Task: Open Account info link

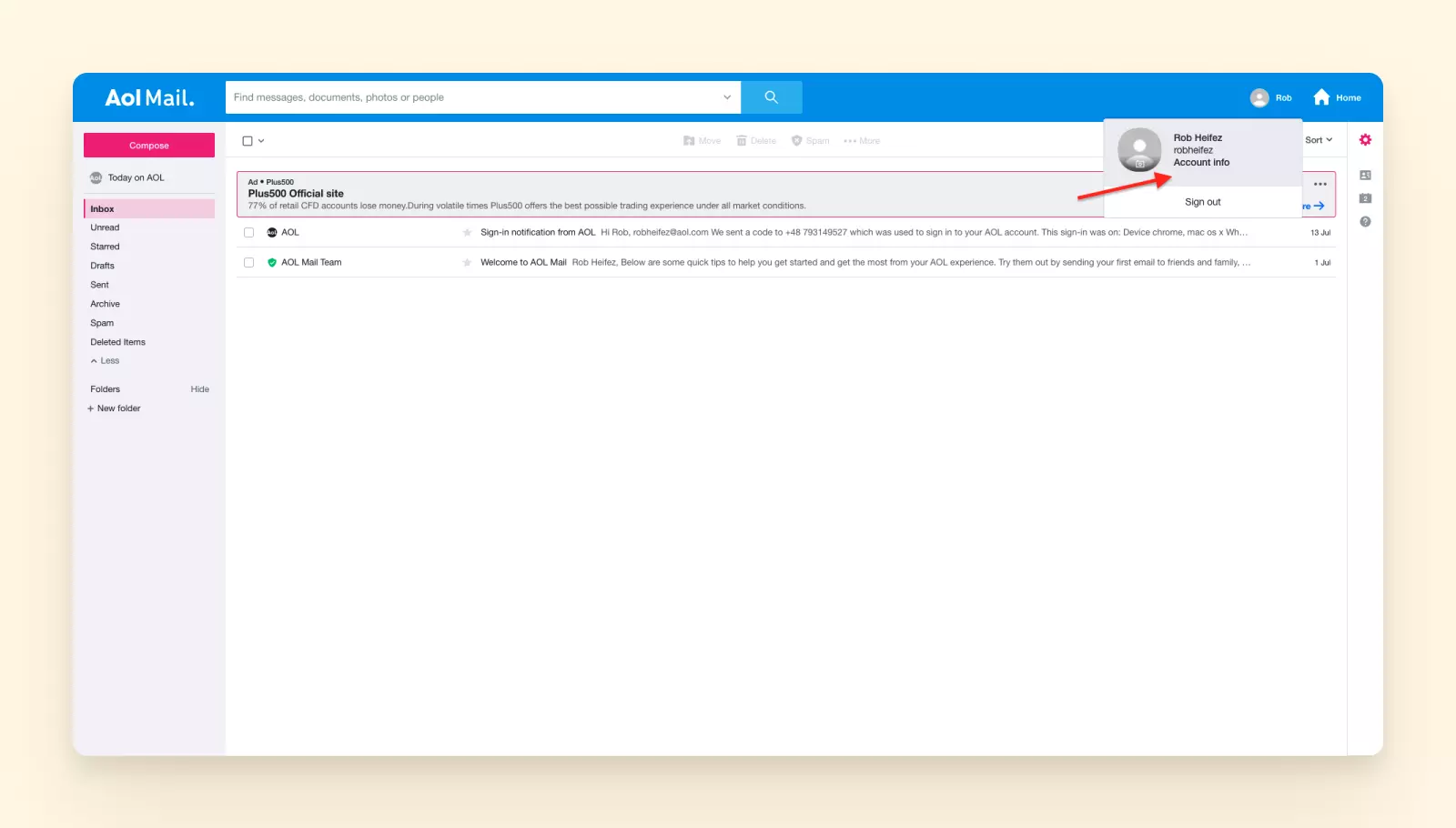Action: click(1201, 163)
